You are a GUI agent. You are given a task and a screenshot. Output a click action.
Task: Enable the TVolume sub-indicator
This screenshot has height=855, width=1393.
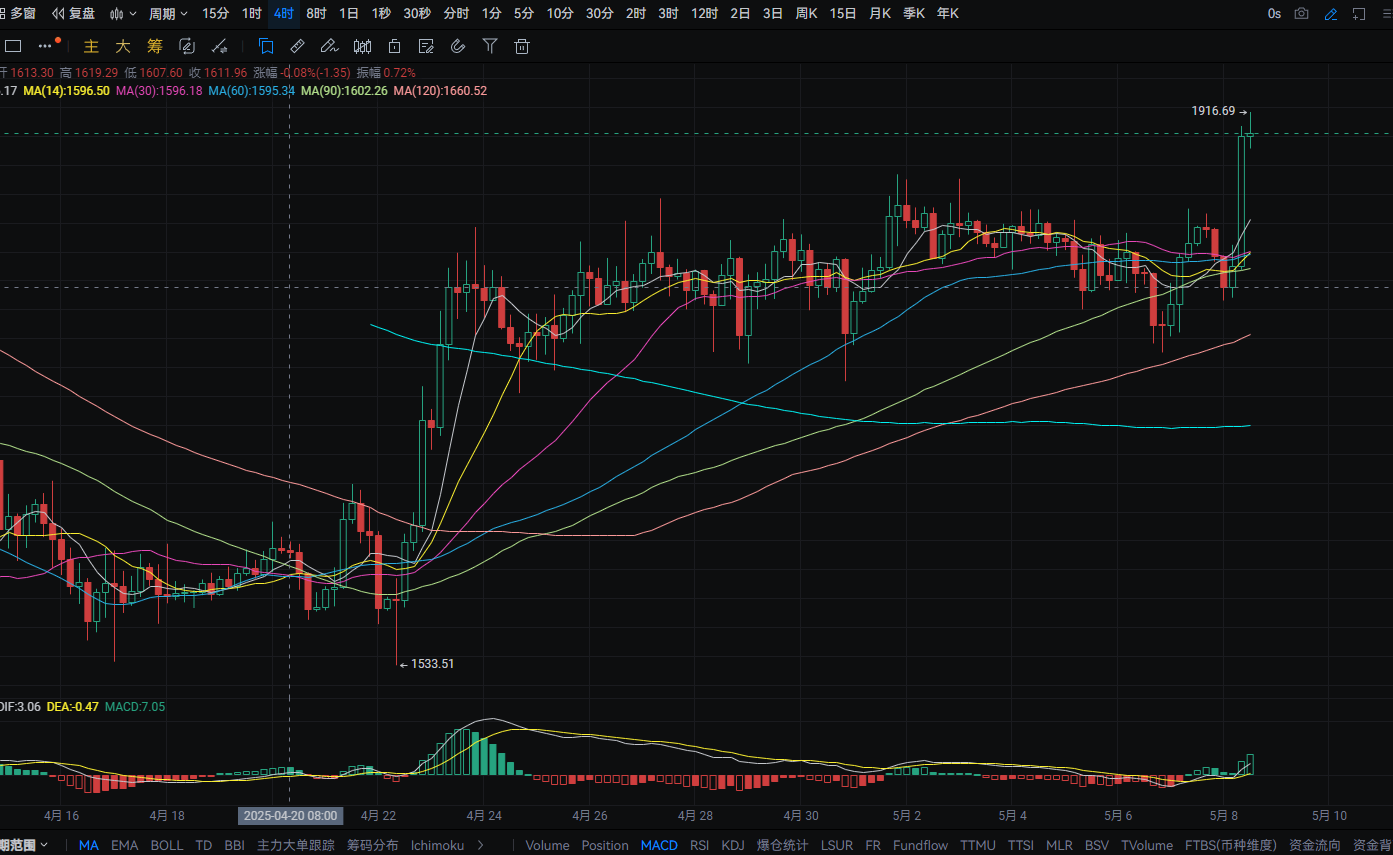pyautogui.click(x=1148, y=845)
